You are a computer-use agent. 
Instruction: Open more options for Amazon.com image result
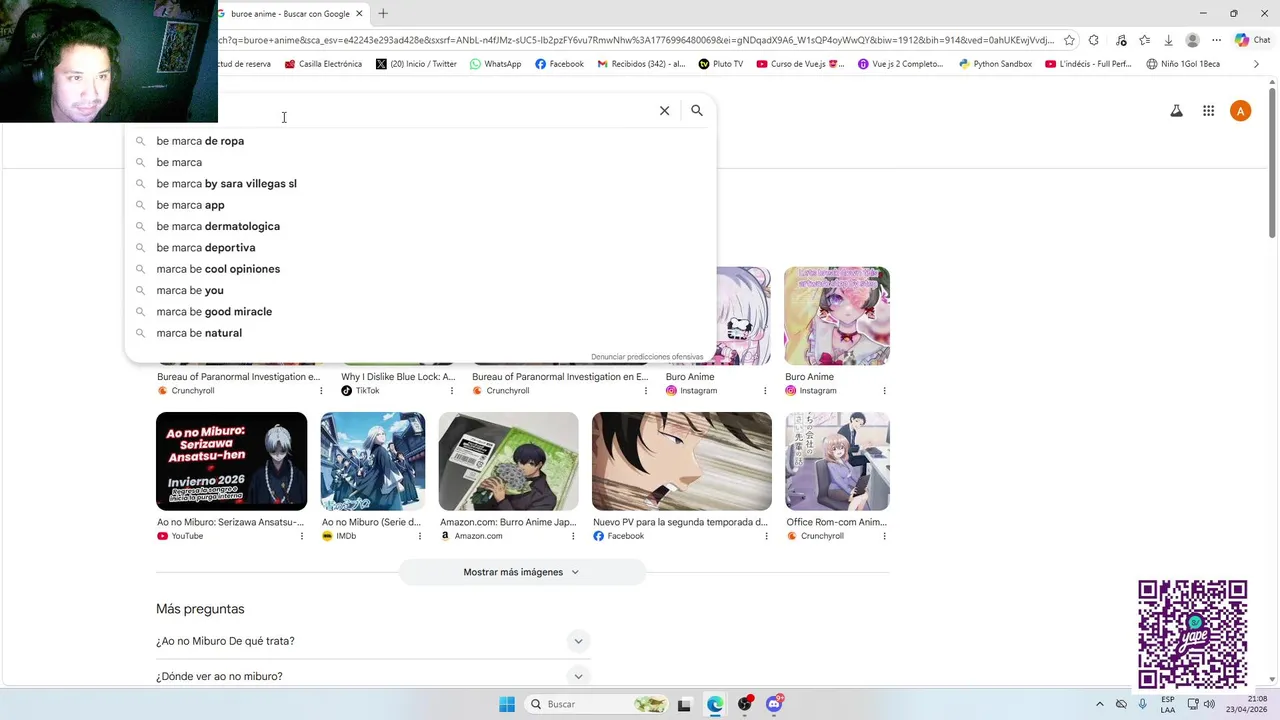tap(573, 536)
